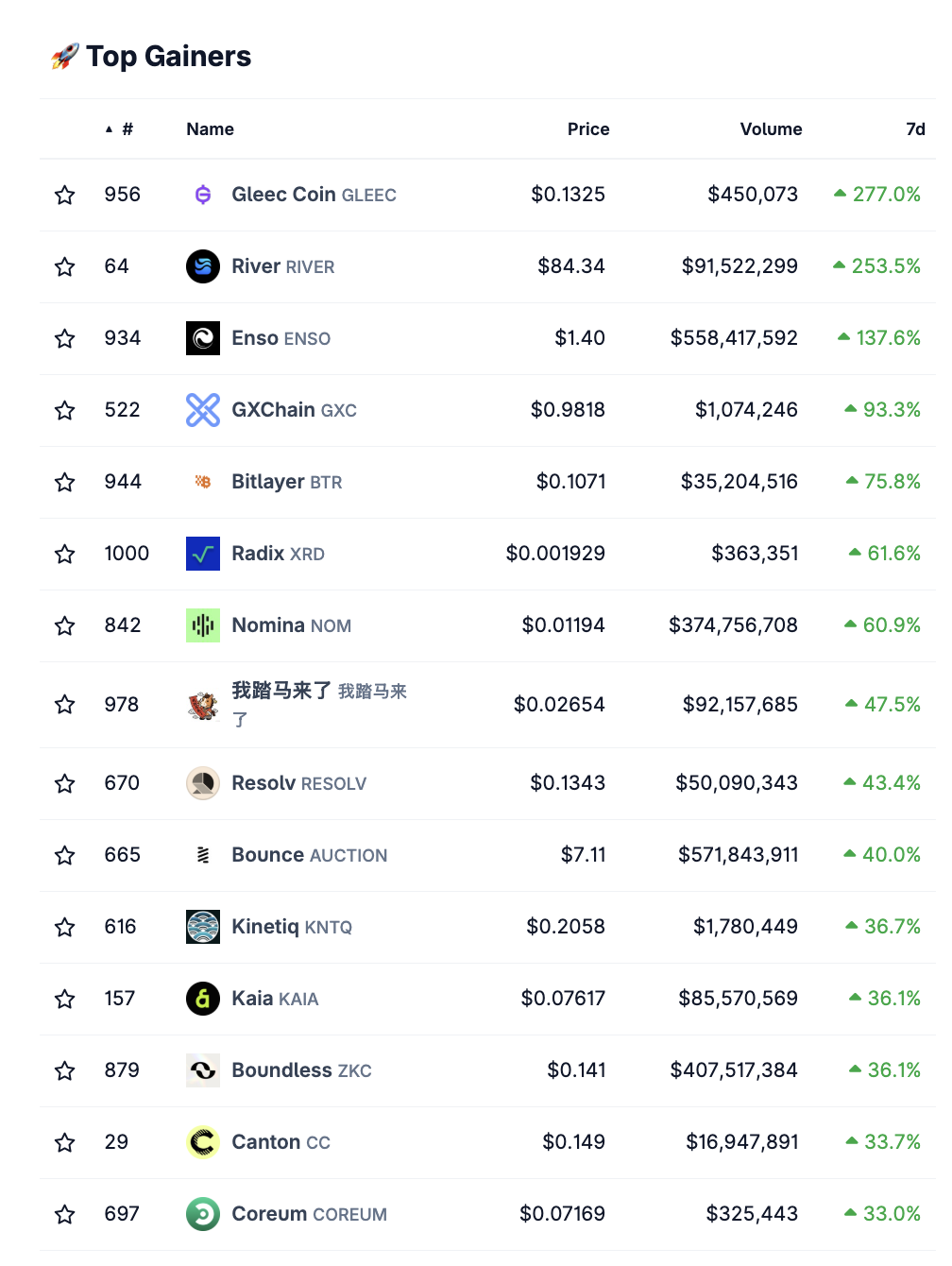Click the Enso token logo icon

coord(202,337)
